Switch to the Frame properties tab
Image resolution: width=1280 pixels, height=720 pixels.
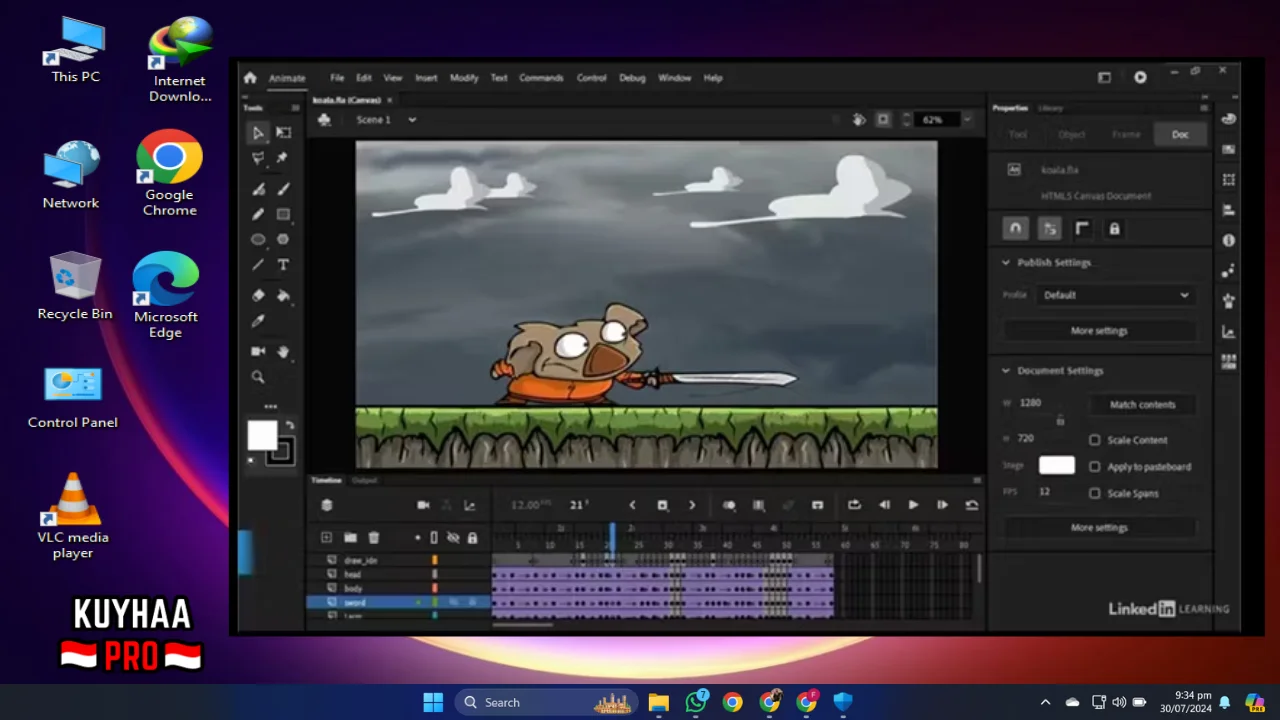click(1126, 135)
